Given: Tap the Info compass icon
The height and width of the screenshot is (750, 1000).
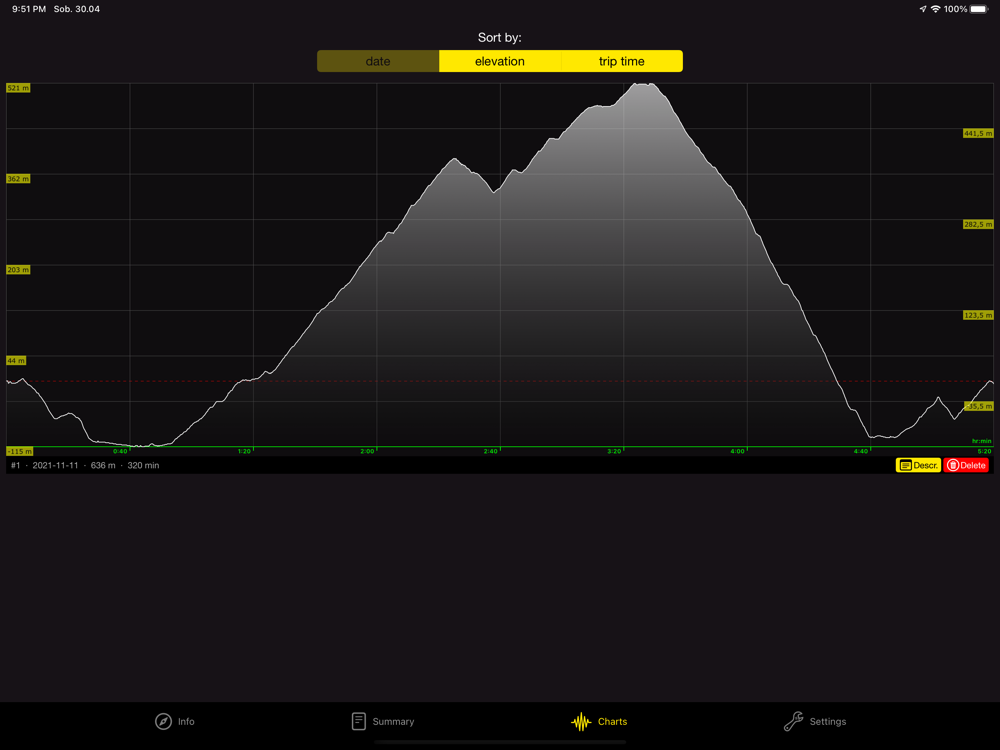Looking at the screenshot, I should coord(163,721).
